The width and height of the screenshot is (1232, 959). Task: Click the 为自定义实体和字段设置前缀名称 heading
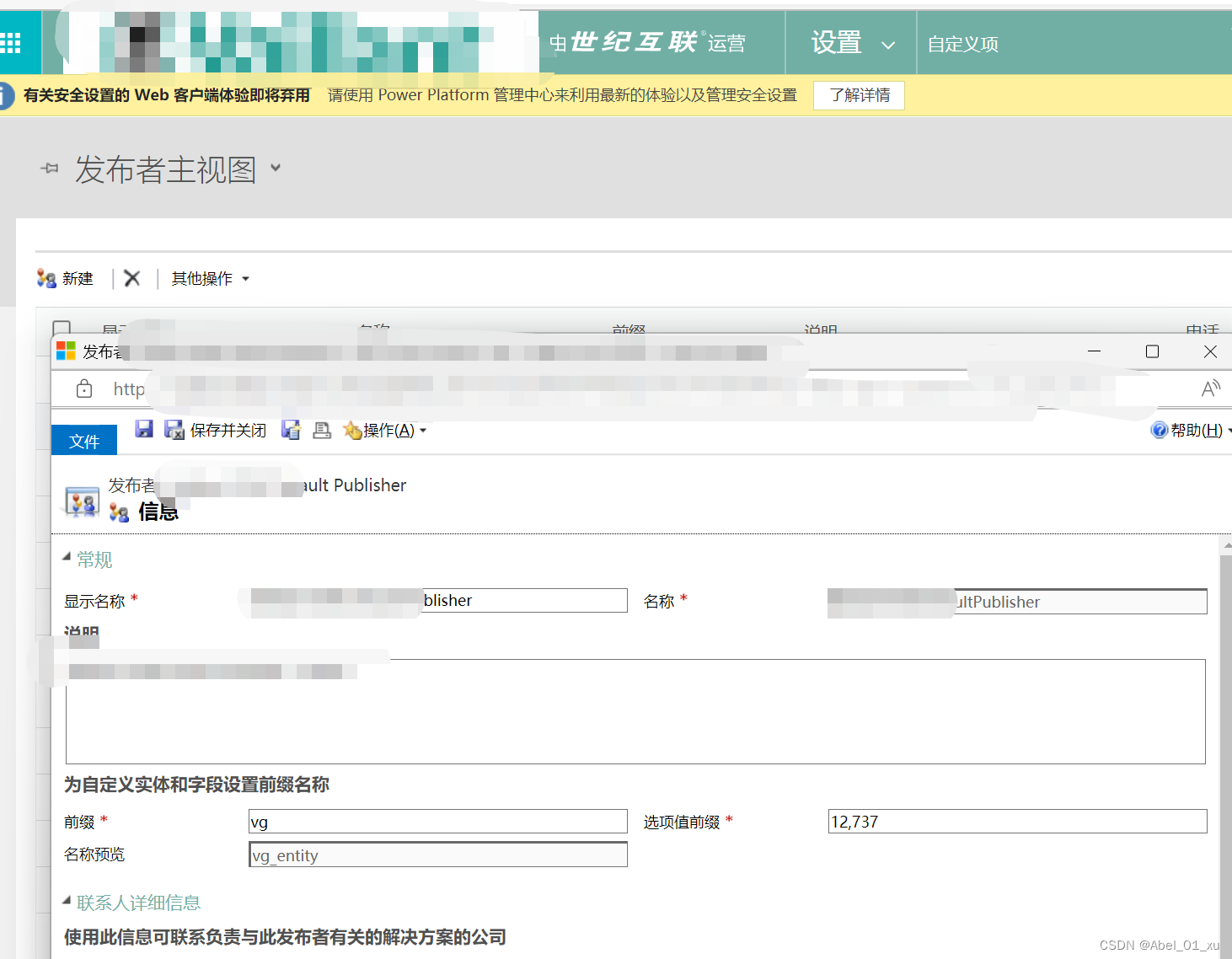coord(196,785)
